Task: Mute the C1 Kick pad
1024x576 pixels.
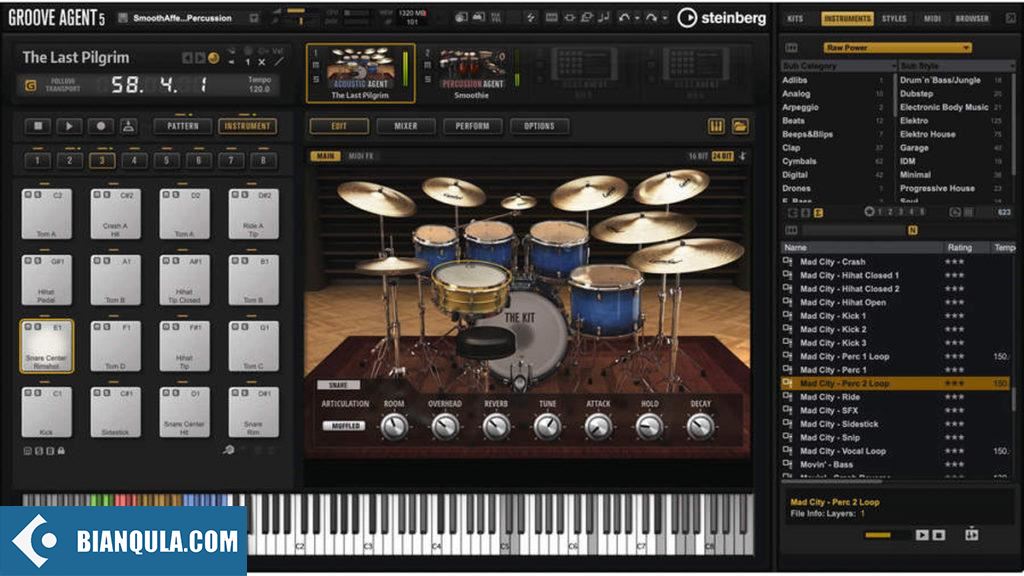Action: tap(28, 392)
